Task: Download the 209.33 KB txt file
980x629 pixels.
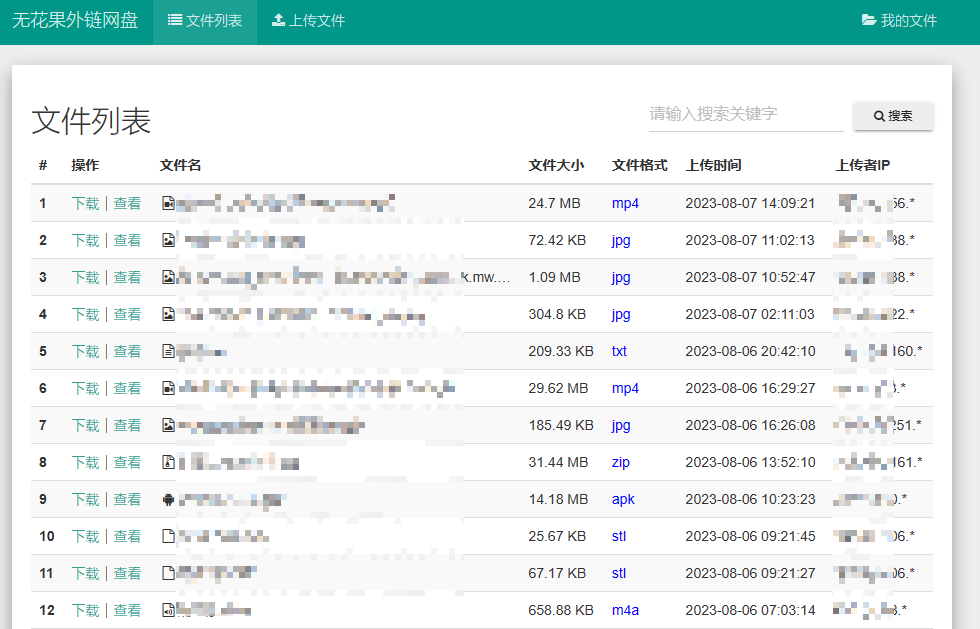Action: pos(86,351)
